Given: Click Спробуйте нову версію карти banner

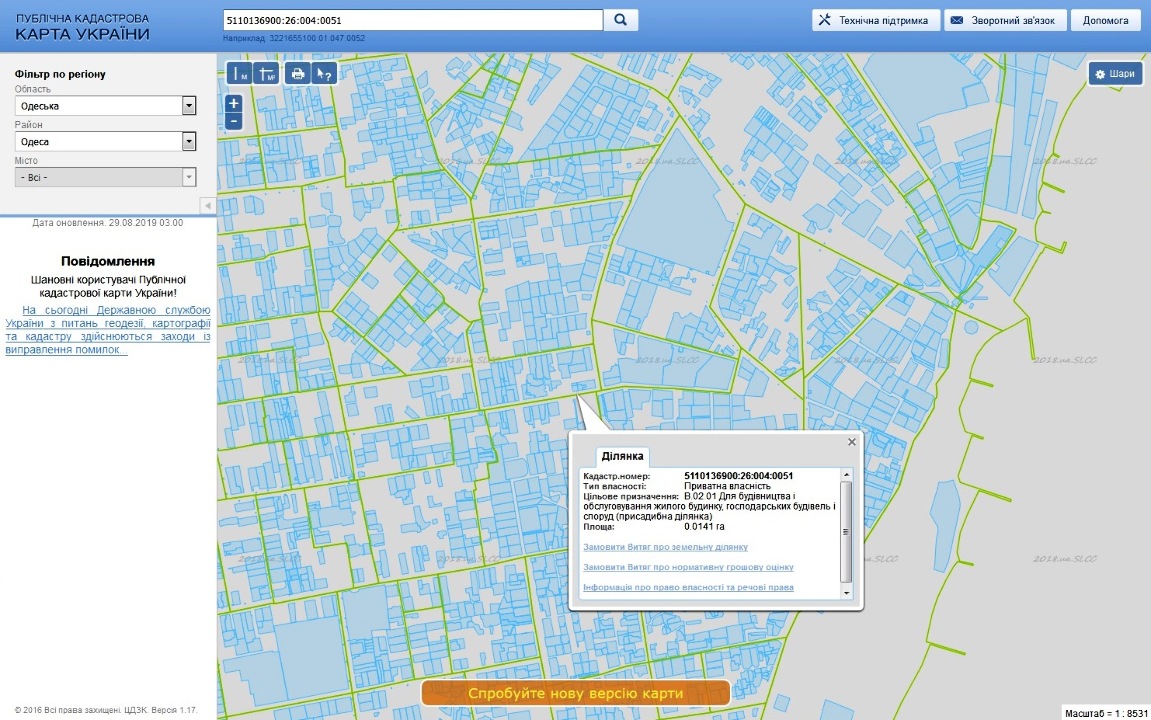Looking at the screenshot, I should (576, 693).
